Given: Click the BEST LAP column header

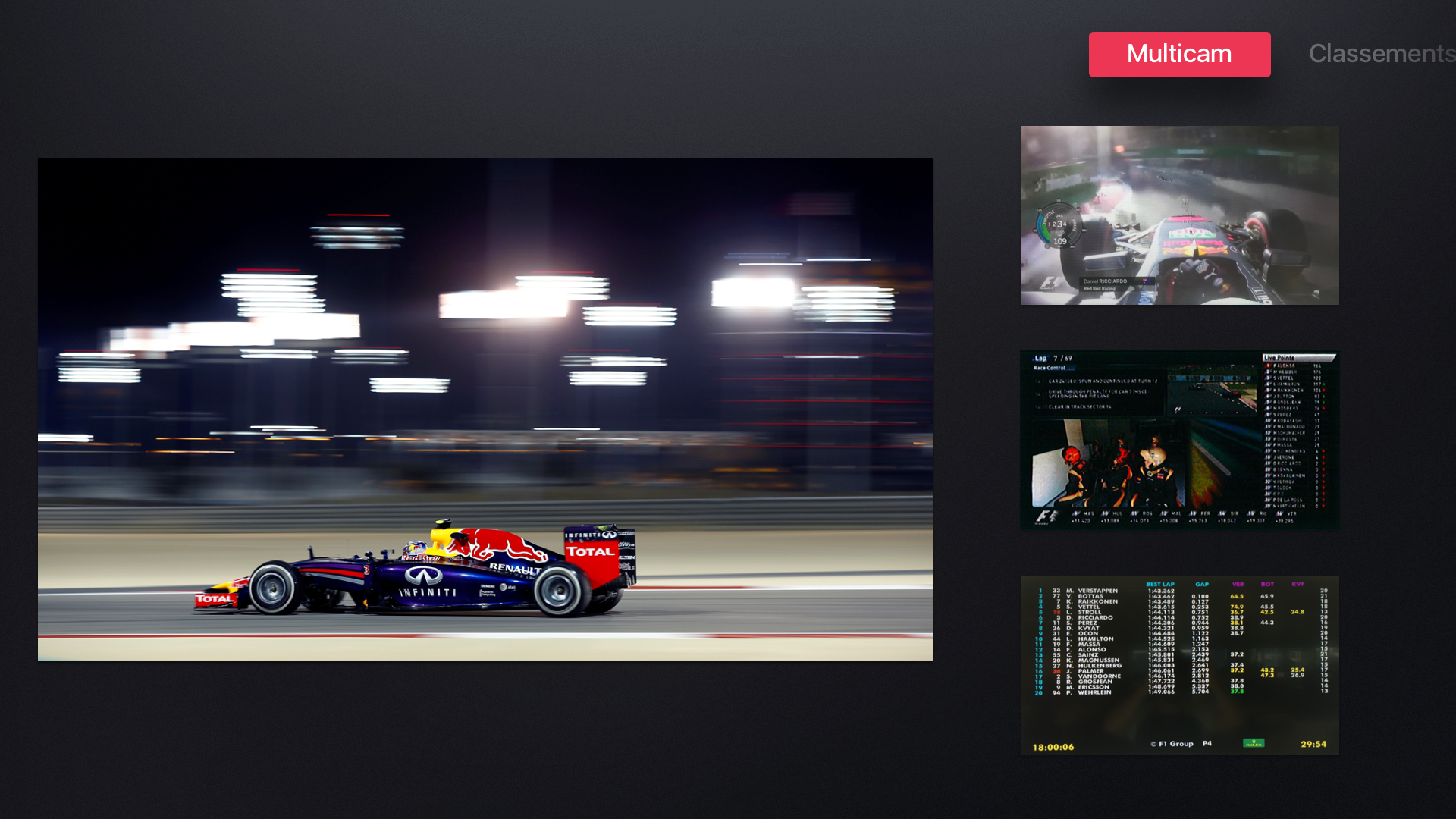Looking at the screenshot, I should 1159,585.
